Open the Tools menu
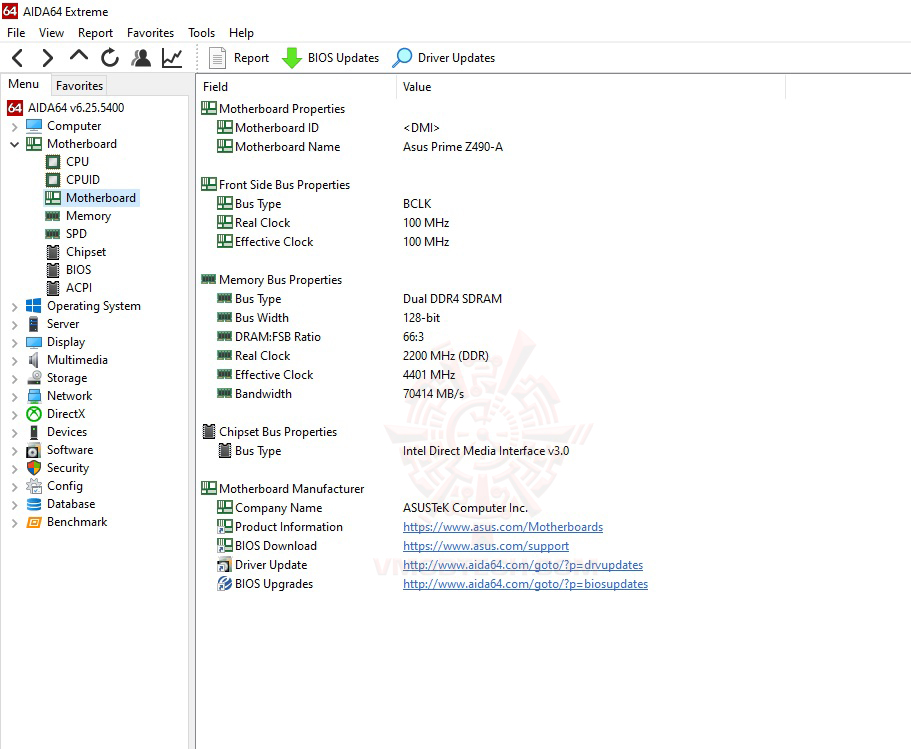Image resolution: width=911 pixels, height=749 pixels. (x=202, y=33)
